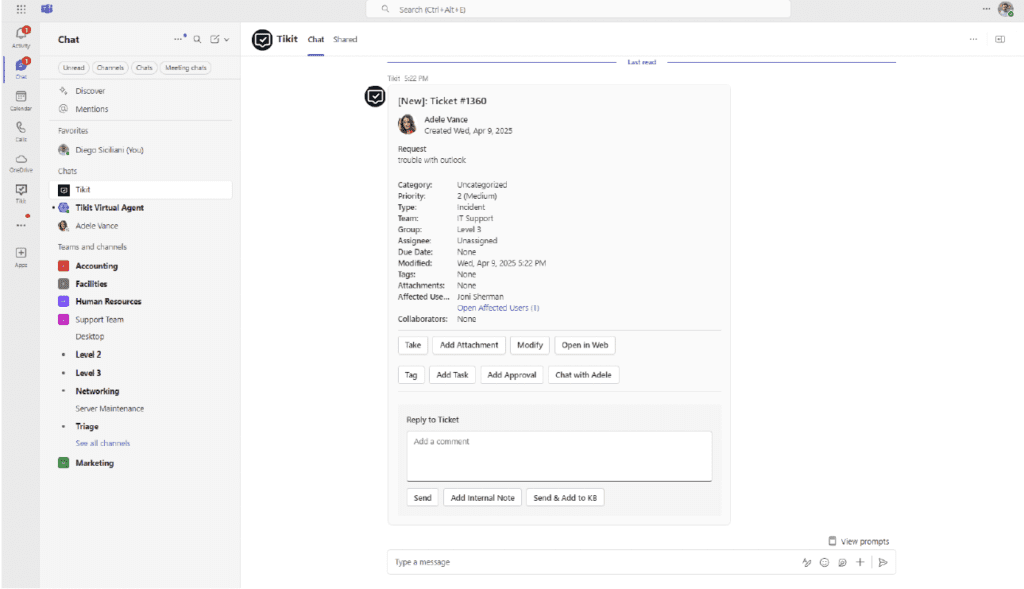Click Open Affected Users (1) link
The height and width of the screenshot is (589, 1024).
(498, 308)
